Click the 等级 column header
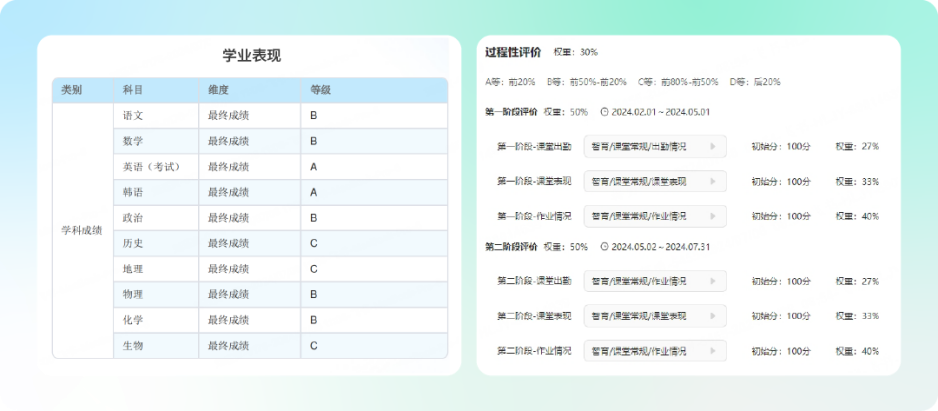 point(321,90)
